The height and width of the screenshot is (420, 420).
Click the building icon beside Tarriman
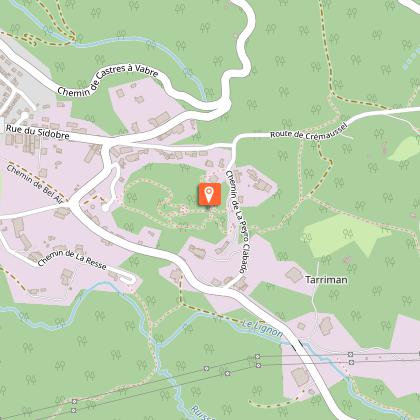294,275
